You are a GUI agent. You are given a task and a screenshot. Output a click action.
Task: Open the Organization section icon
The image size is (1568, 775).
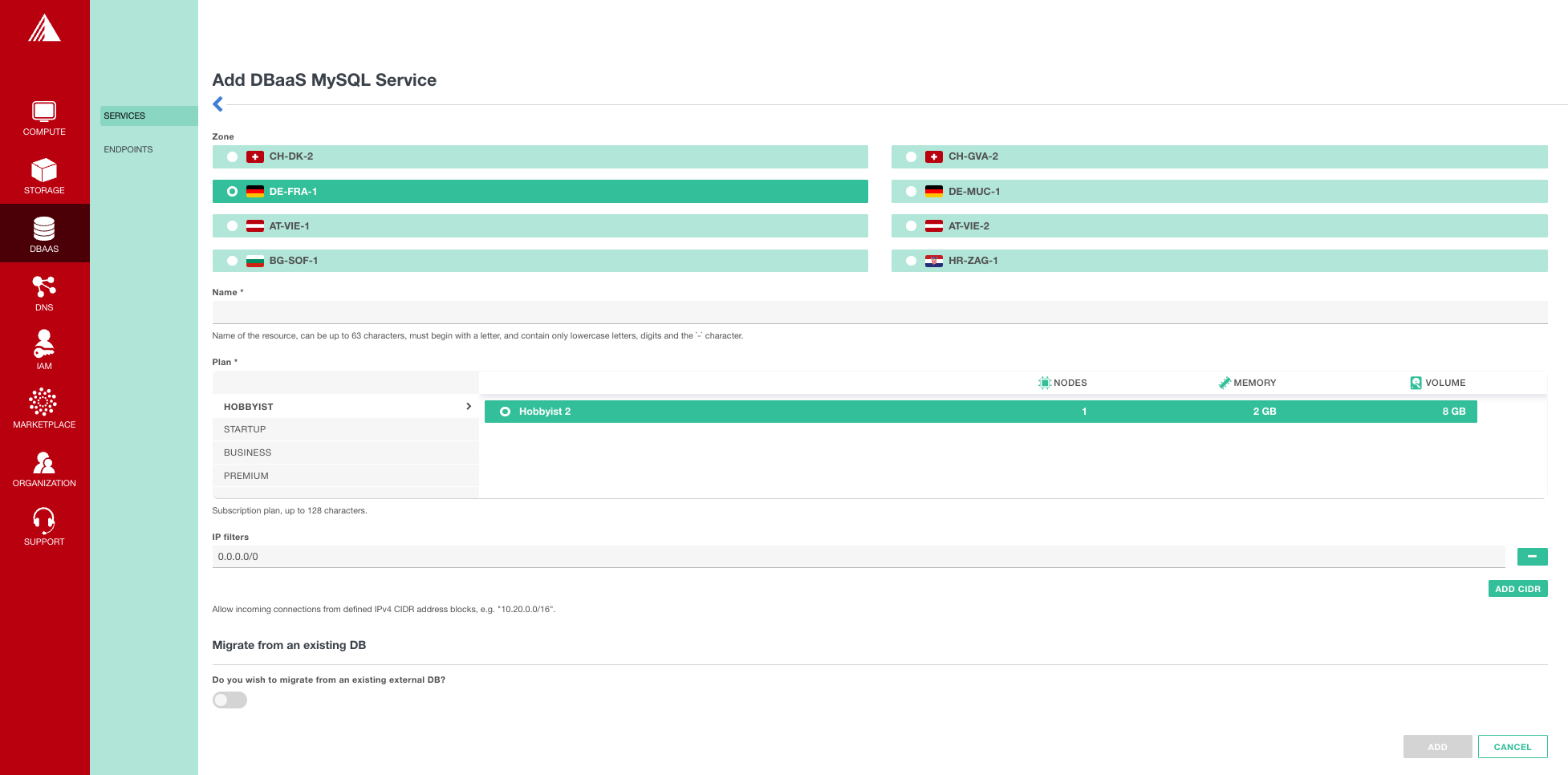coord(44,462)
